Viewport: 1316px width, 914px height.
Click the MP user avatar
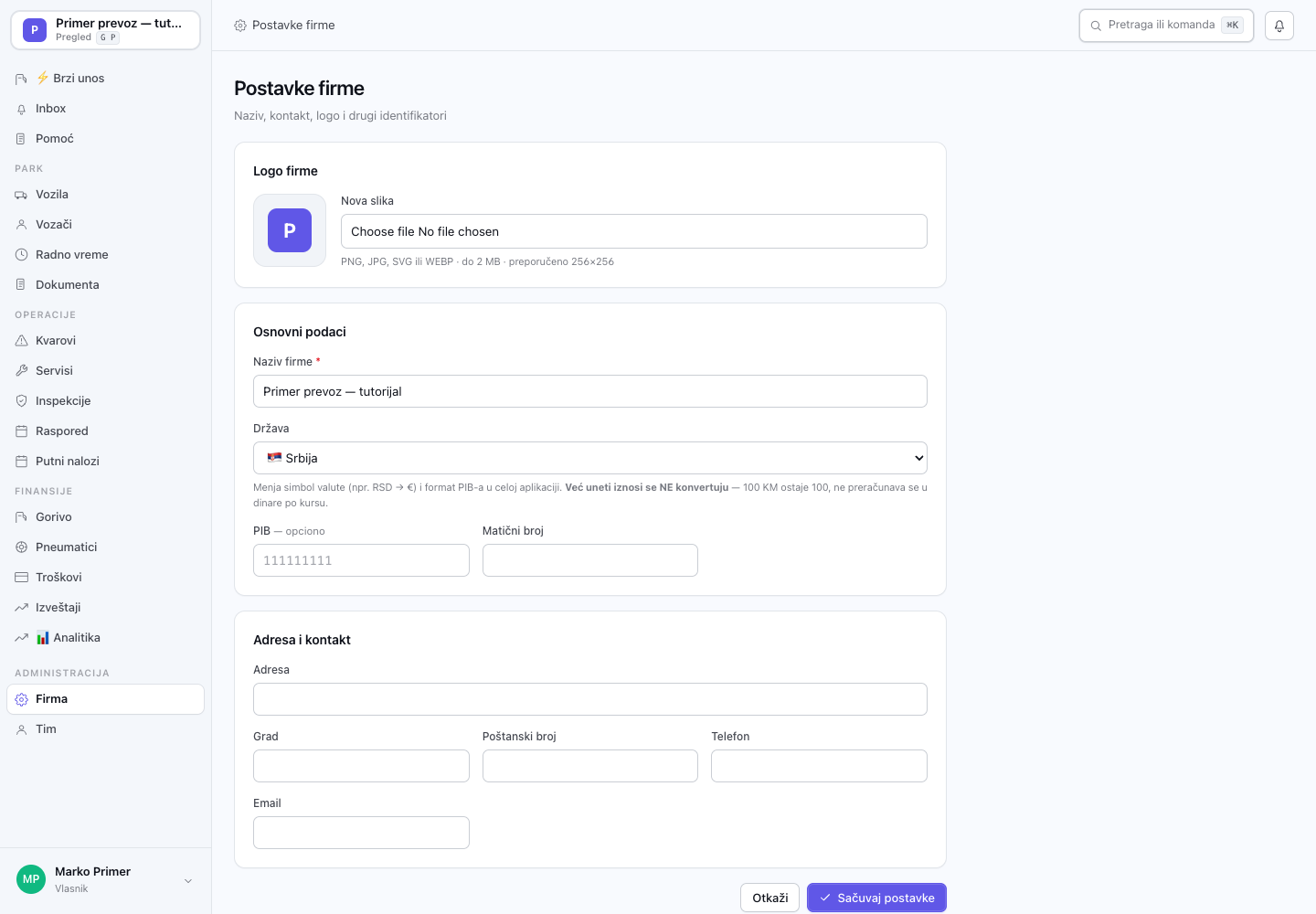click(x=31, y=879)
